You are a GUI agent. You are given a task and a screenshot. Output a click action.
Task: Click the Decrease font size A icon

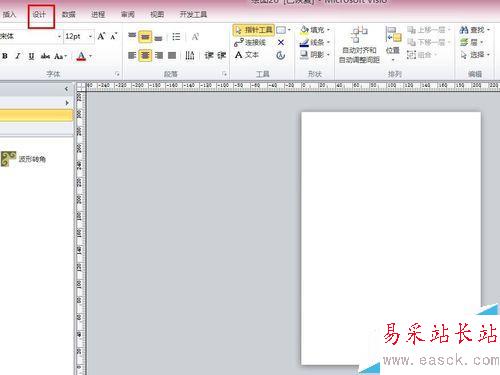(113, 36)
